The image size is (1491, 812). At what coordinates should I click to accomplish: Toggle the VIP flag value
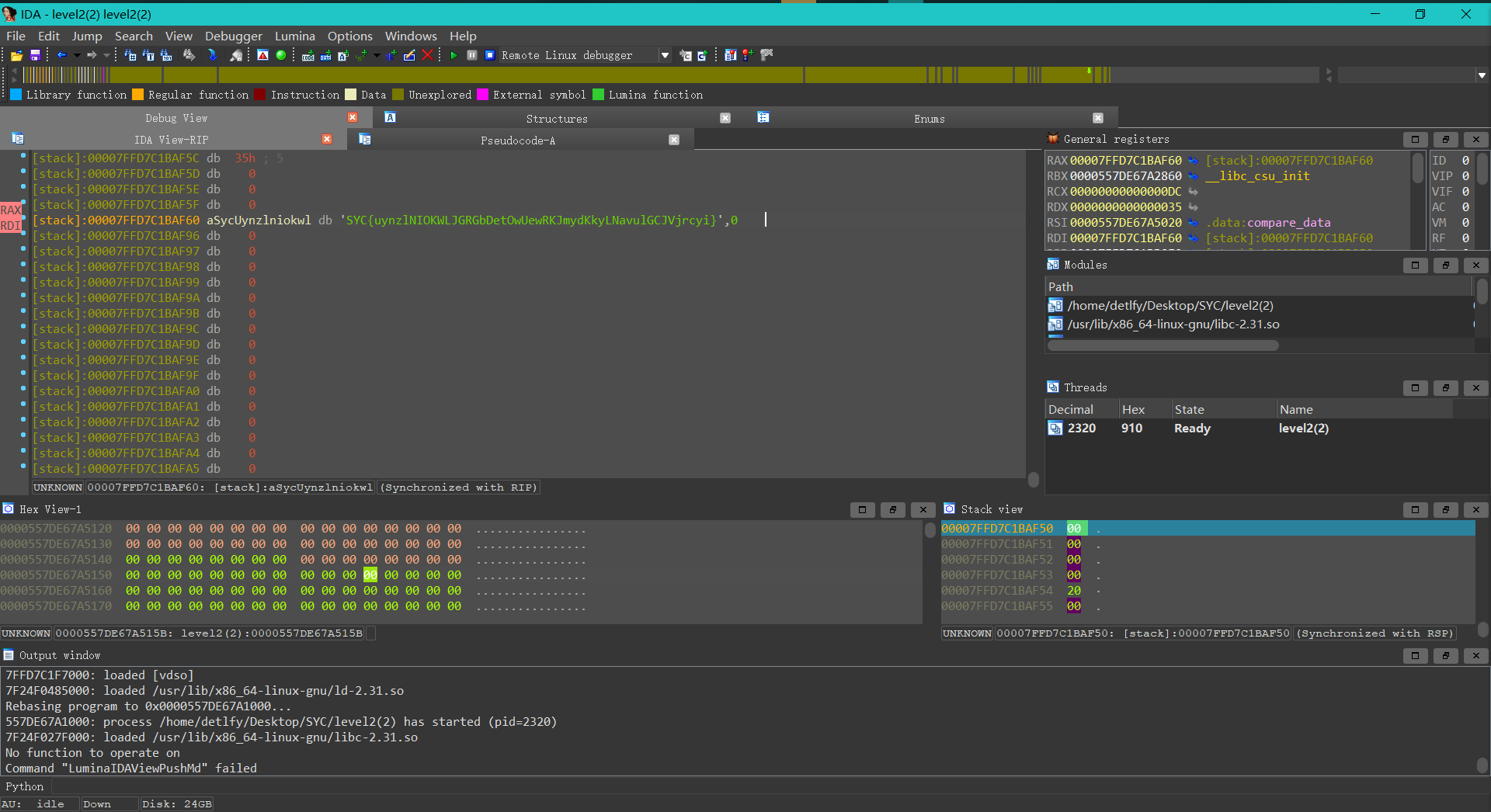coord(1465,176)
